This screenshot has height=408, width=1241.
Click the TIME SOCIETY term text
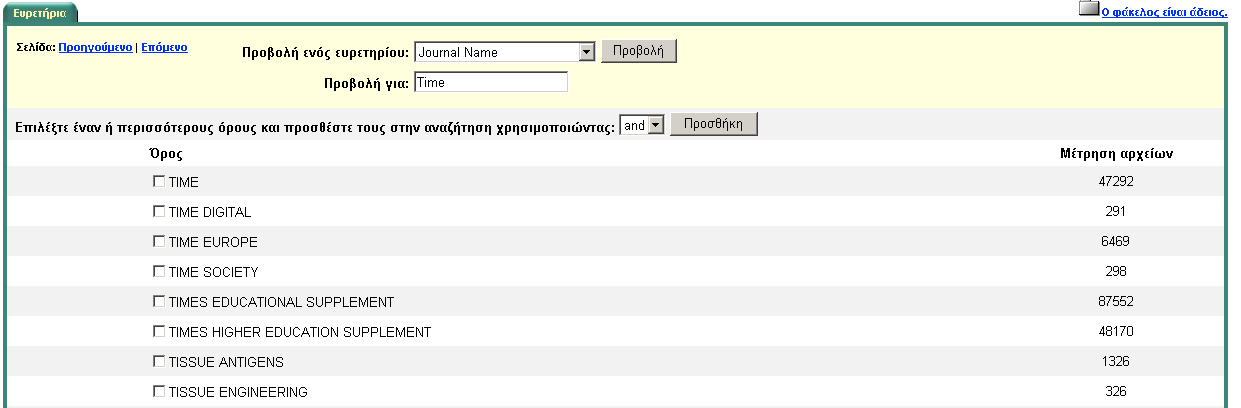214,273
